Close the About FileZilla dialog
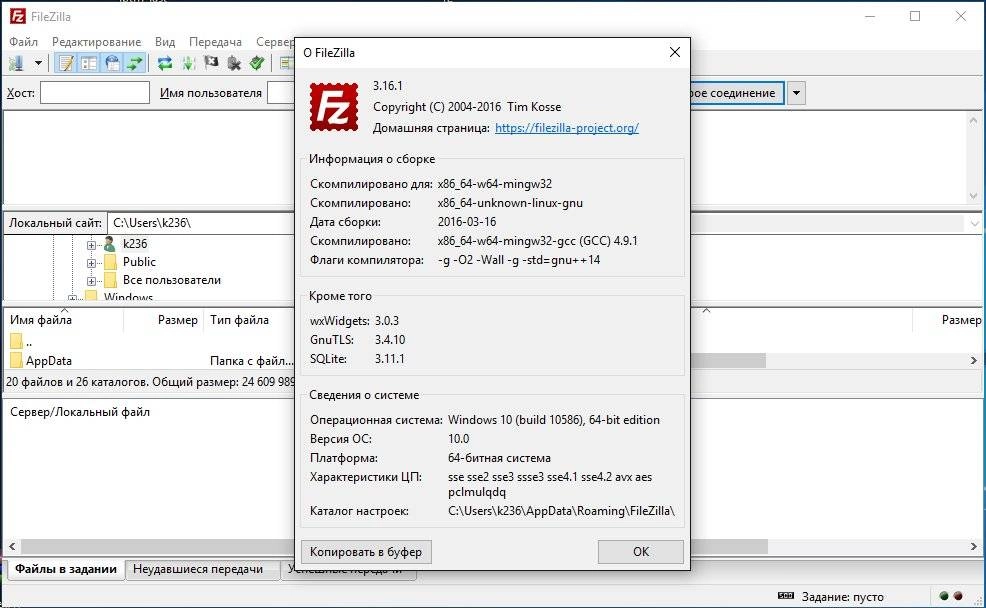 [675, 52]
